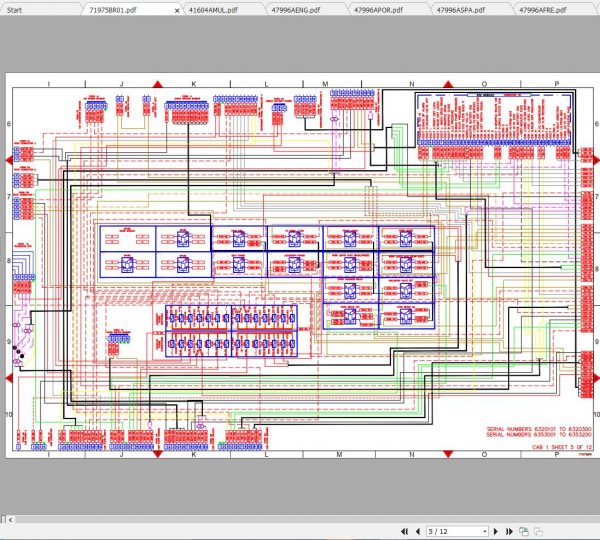The width and height of the screenshot is (600, 540).
Task: Click the red arrow marker at top right
Action: 448,84
